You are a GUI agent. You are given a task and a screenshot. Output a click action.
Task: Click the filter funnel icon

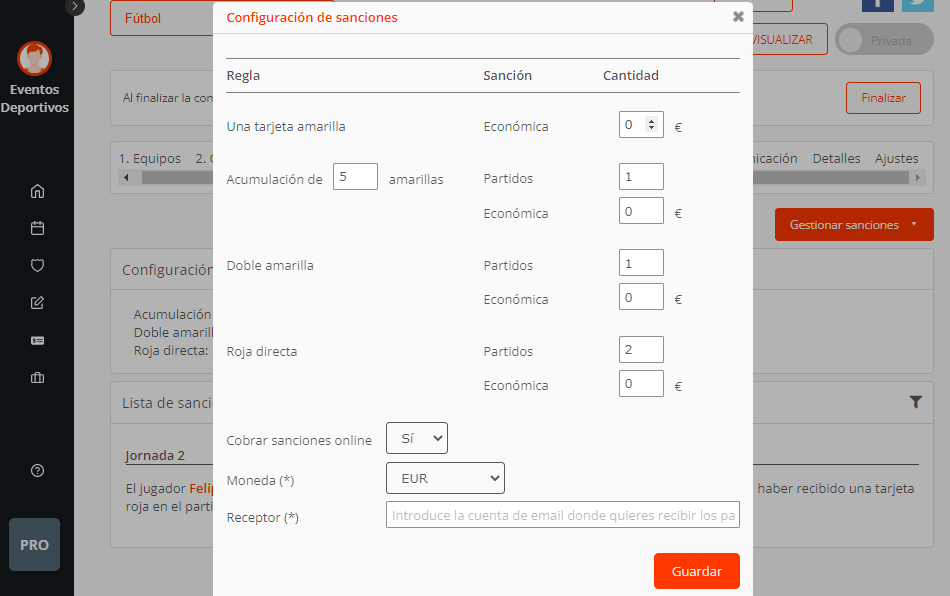click(x=916, y=401)
